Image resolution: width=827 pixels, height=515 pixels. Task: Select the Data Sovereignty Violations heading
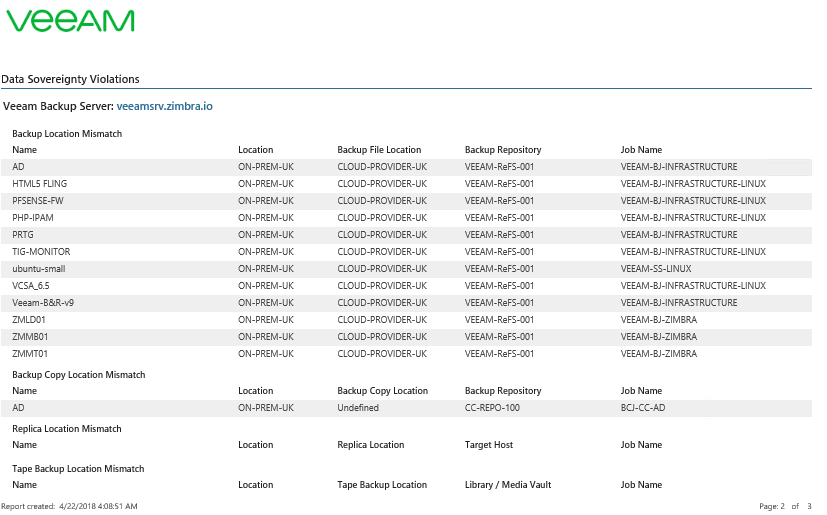70,79
